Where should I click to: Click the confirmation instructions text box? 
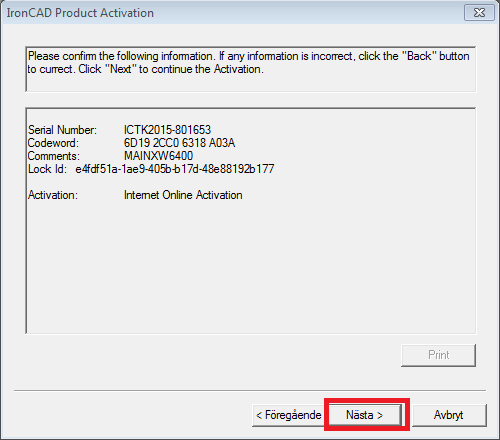[x=251, y=69]
